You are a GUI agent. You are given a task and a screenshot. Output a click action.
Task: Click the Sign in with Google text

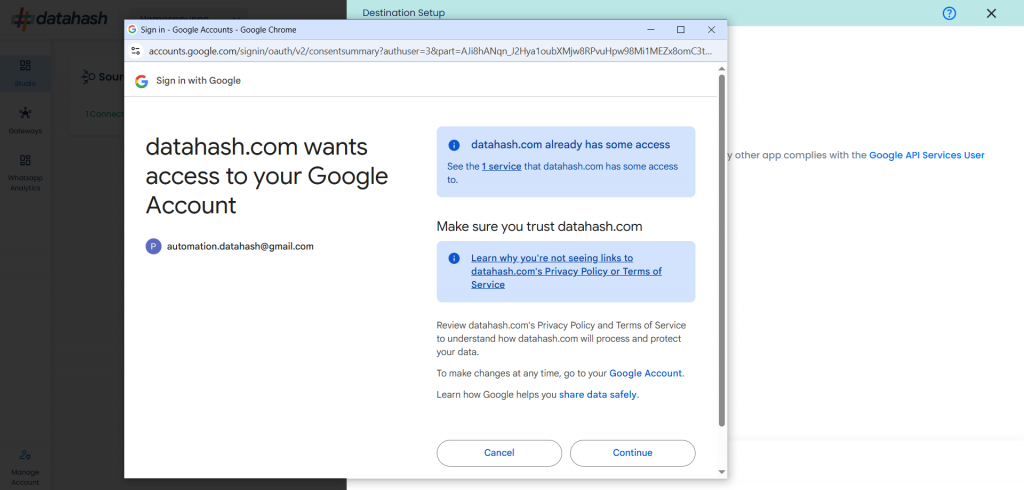point(199,81)
